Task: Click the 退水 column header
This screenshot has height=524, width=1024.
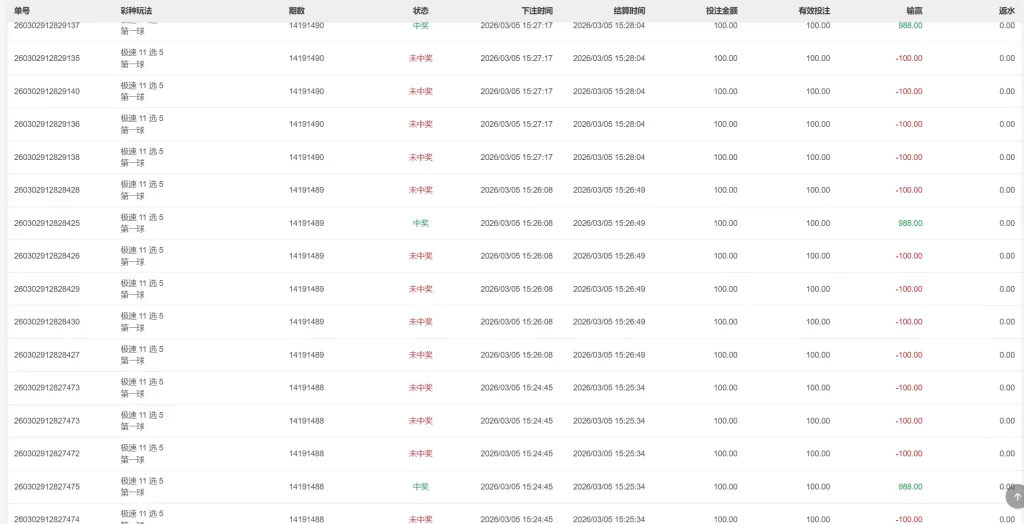Action: click(x=1006, y=11)
